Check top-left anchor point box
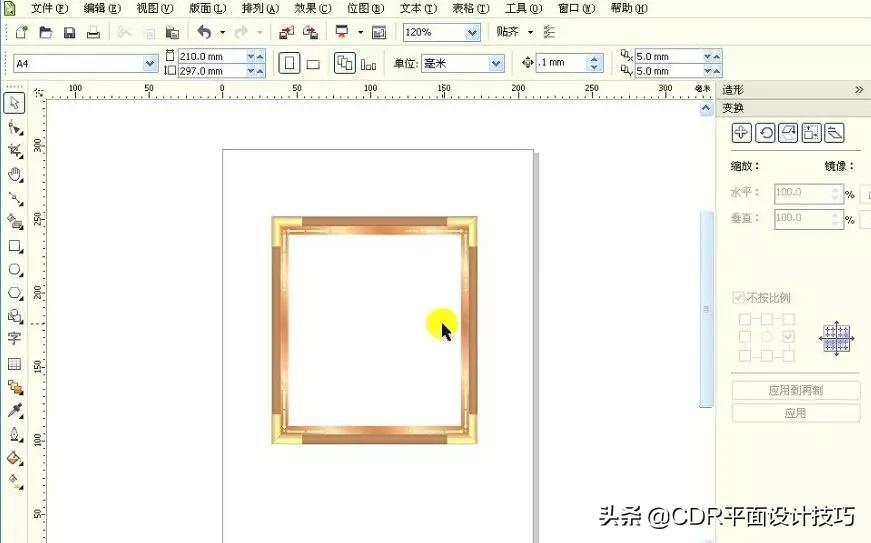Viewport: 871px width, 543px height. (745, 319)
